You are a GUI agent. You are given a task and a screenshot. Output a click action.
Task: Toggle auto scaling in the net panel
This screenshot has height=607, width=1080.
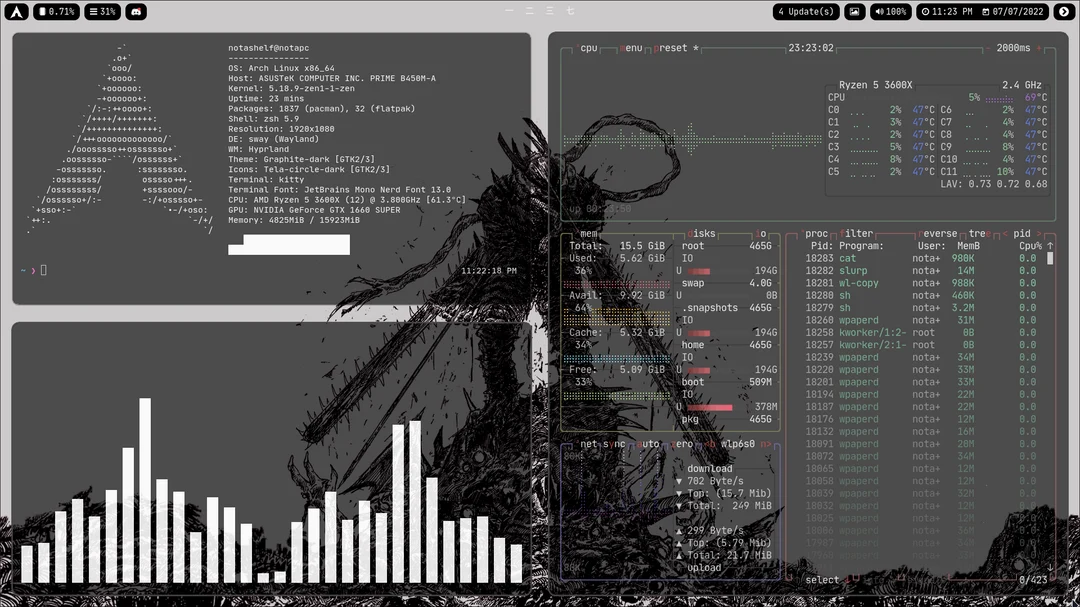tap(647, 445)
